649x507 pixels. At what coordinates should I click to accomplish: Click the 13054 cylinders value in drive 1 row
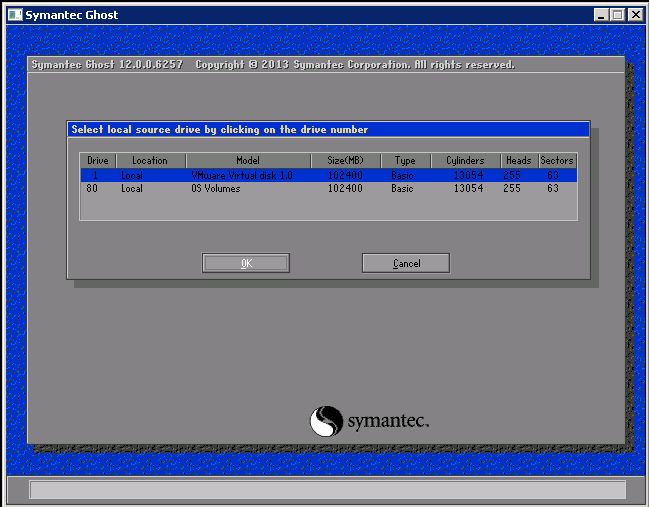[x=469, y=175]
